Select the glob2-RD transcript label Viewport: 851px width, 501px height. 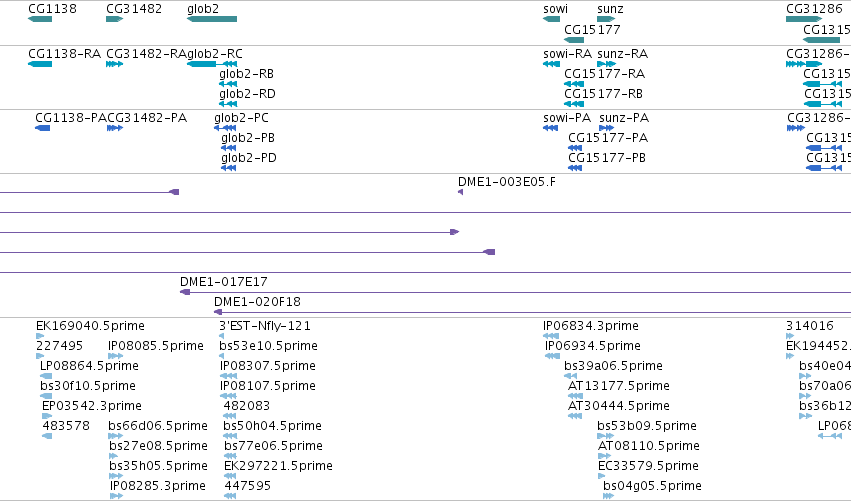pyautogui.click(x=247, y=94)
